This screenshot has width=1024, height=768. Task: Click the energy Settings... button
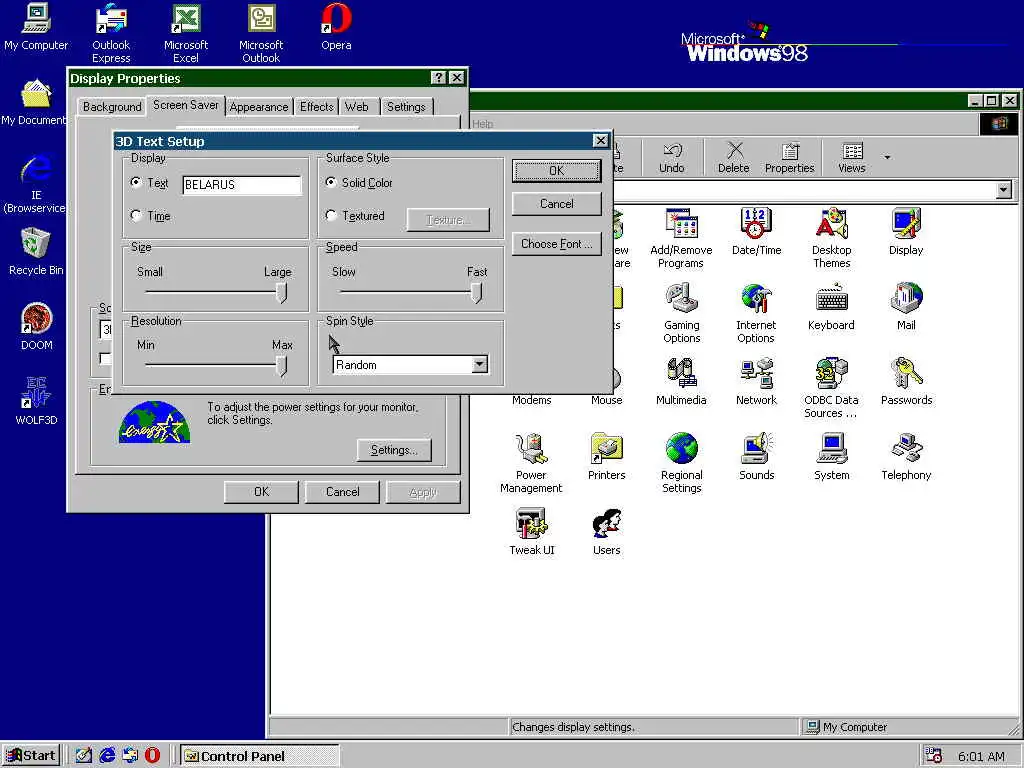[394, 450]
